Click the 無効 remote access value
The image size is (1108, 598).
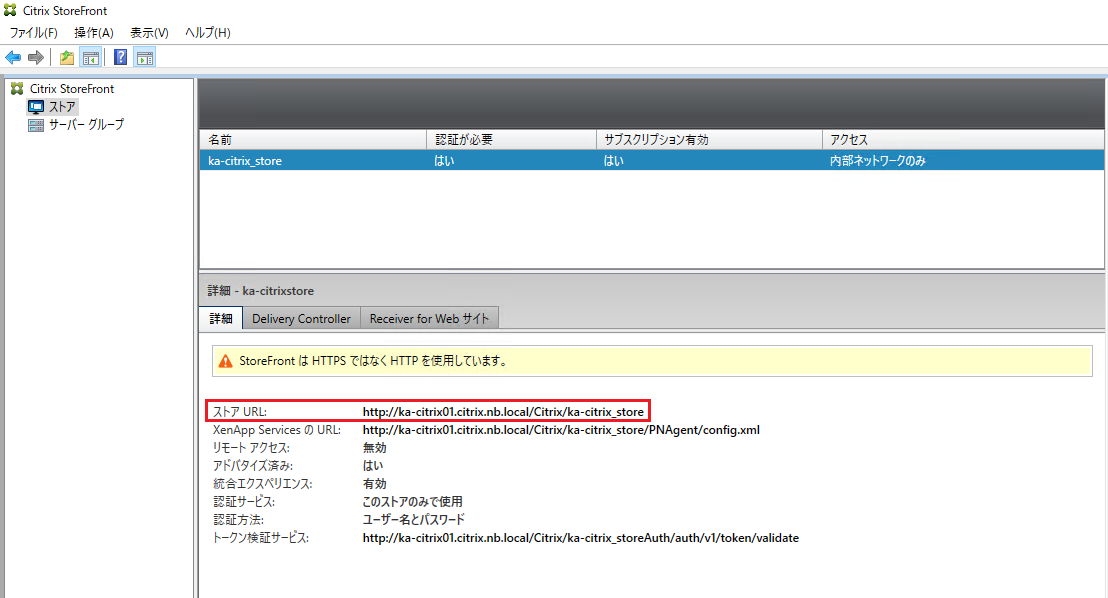click(375, 447)
